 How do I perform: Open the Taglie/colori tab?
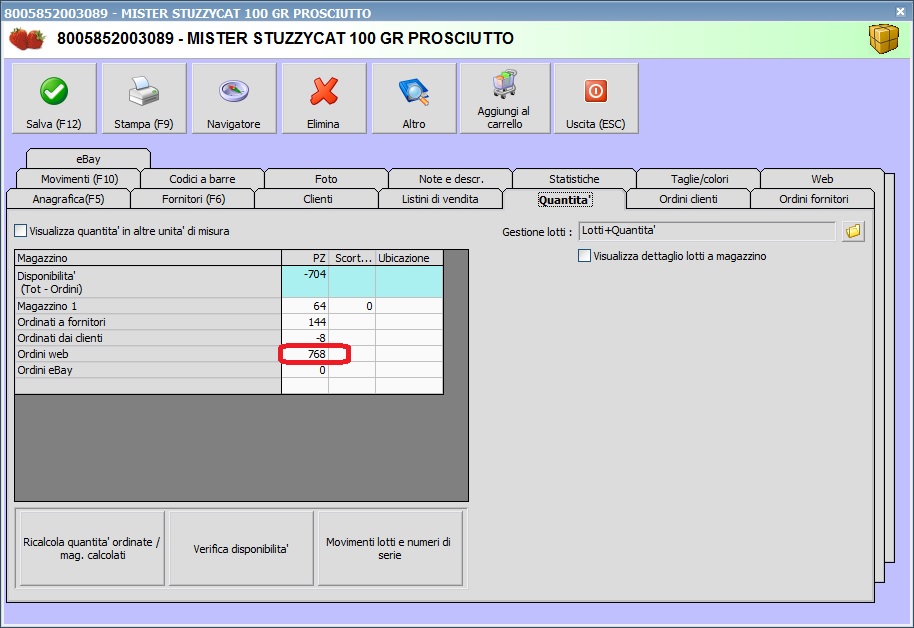(x=699, y=179)
